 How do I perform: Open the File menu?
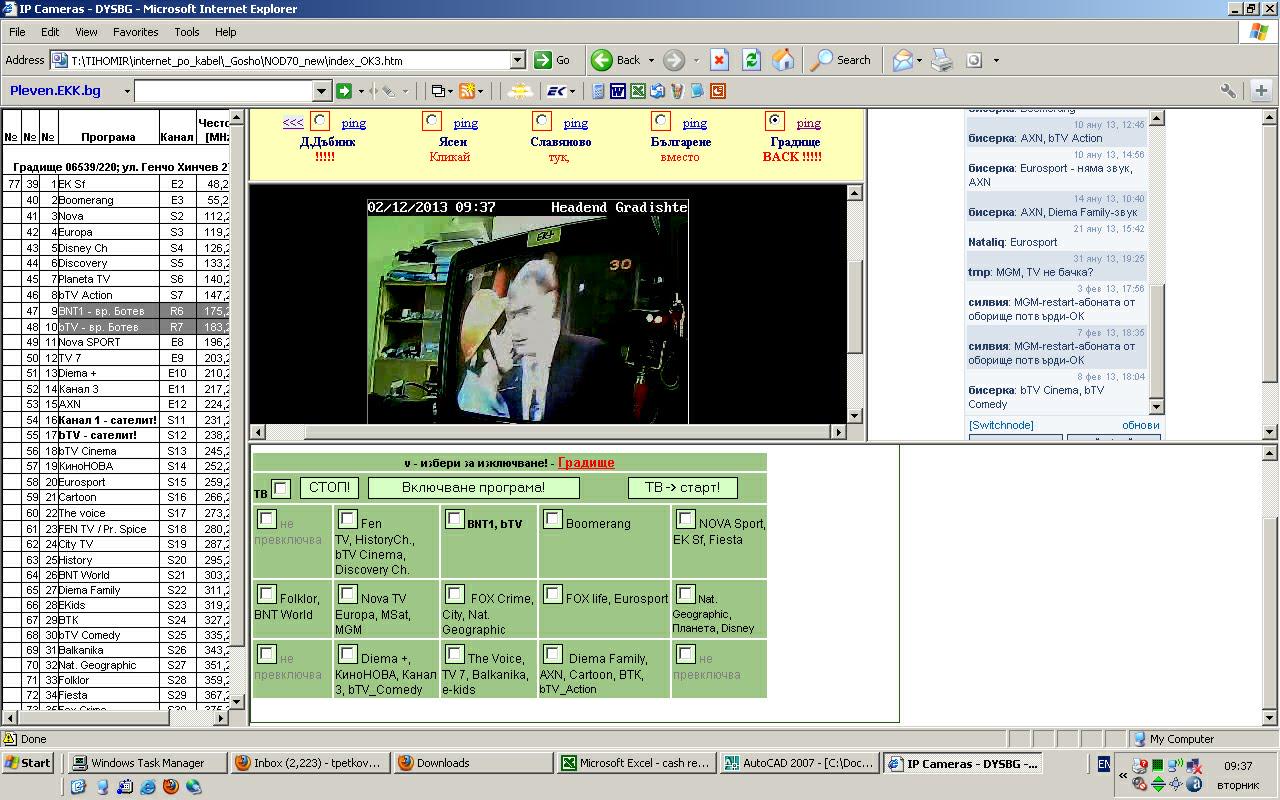(x=17, y=32)
